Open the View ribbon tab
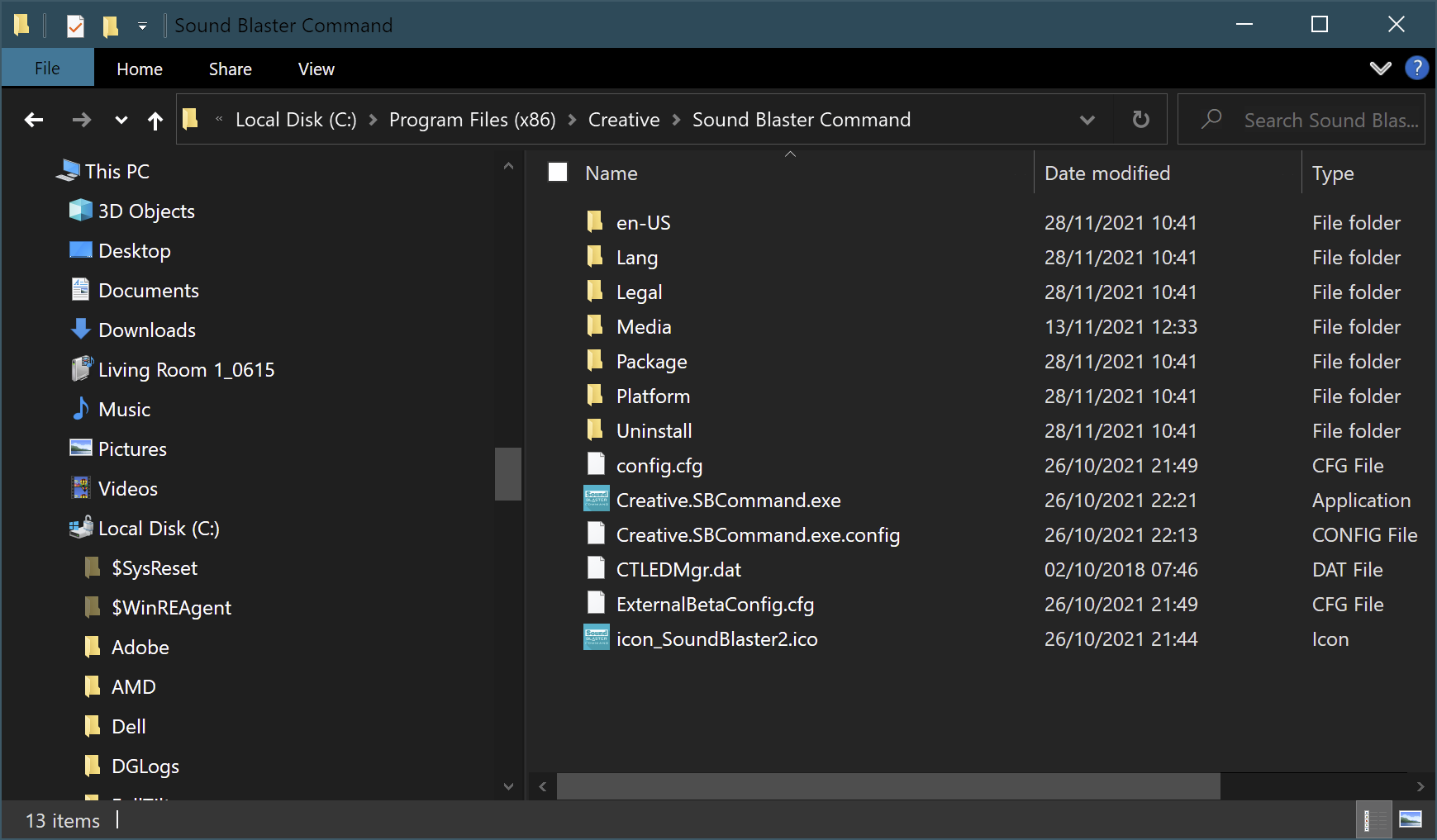The width and height of the screenshot is (1437, 840). [x=316, y=69]
